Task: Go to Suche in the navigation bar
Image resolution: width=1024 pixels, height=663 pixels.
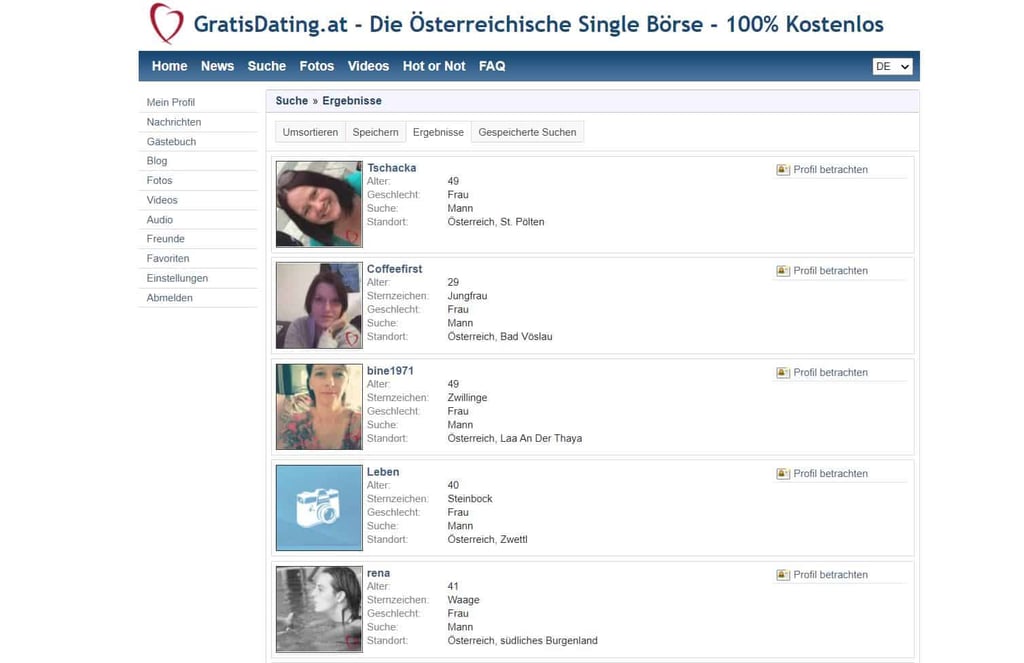Action: click(x=266, y=66)
